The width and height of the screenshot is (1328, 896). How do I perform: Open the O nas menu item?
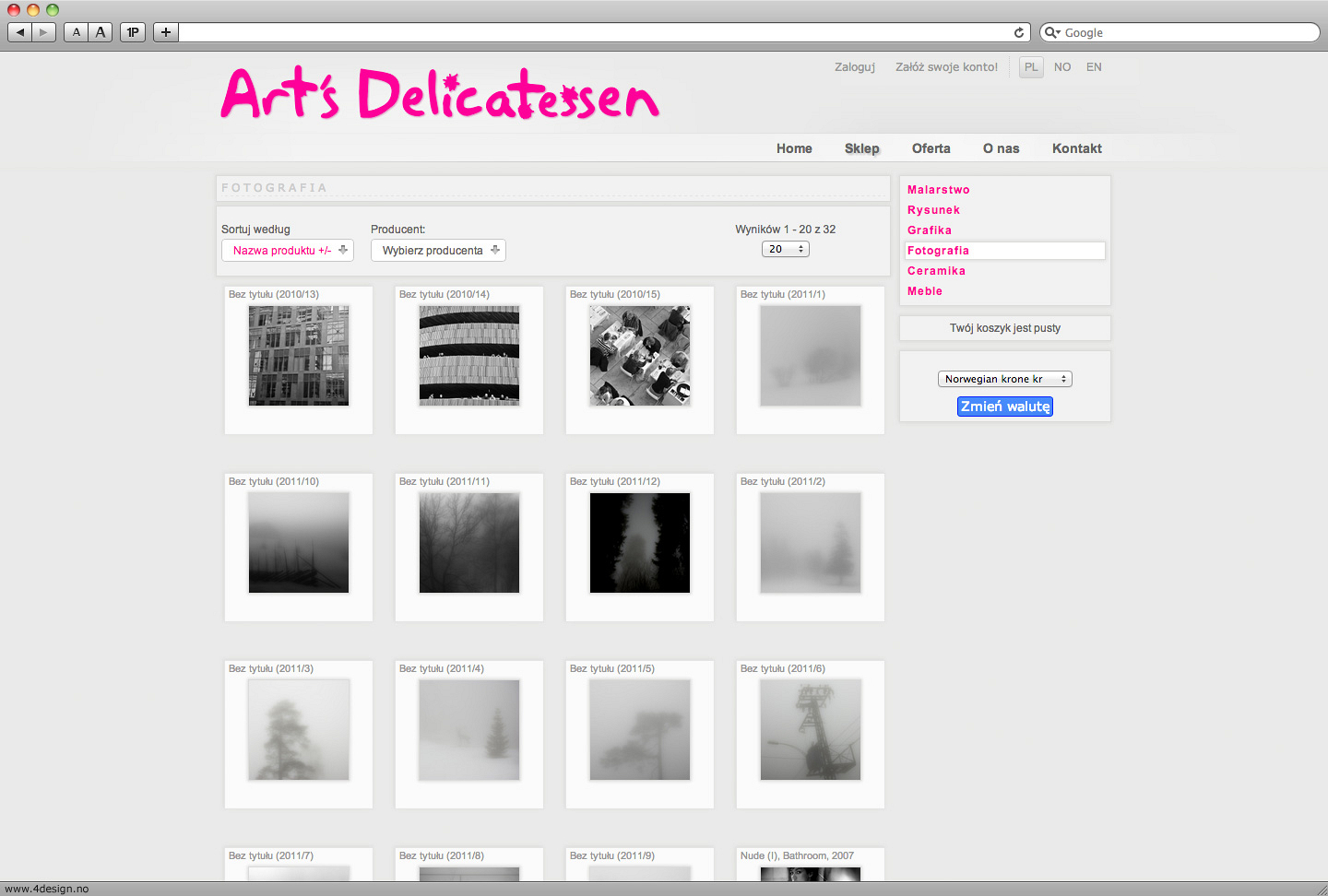pos(1002,148)
